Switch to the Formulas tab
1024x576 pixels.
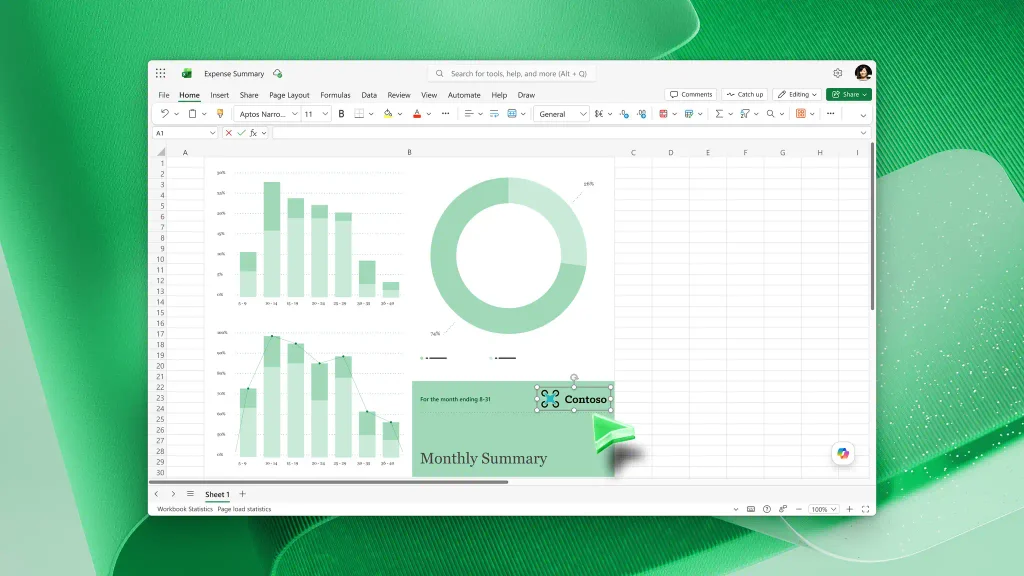(x=335, y=95)
